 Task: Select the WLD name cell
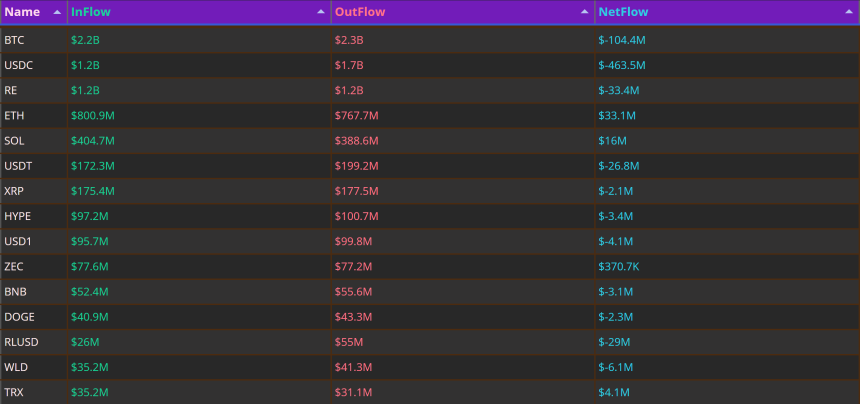point(34,367)
